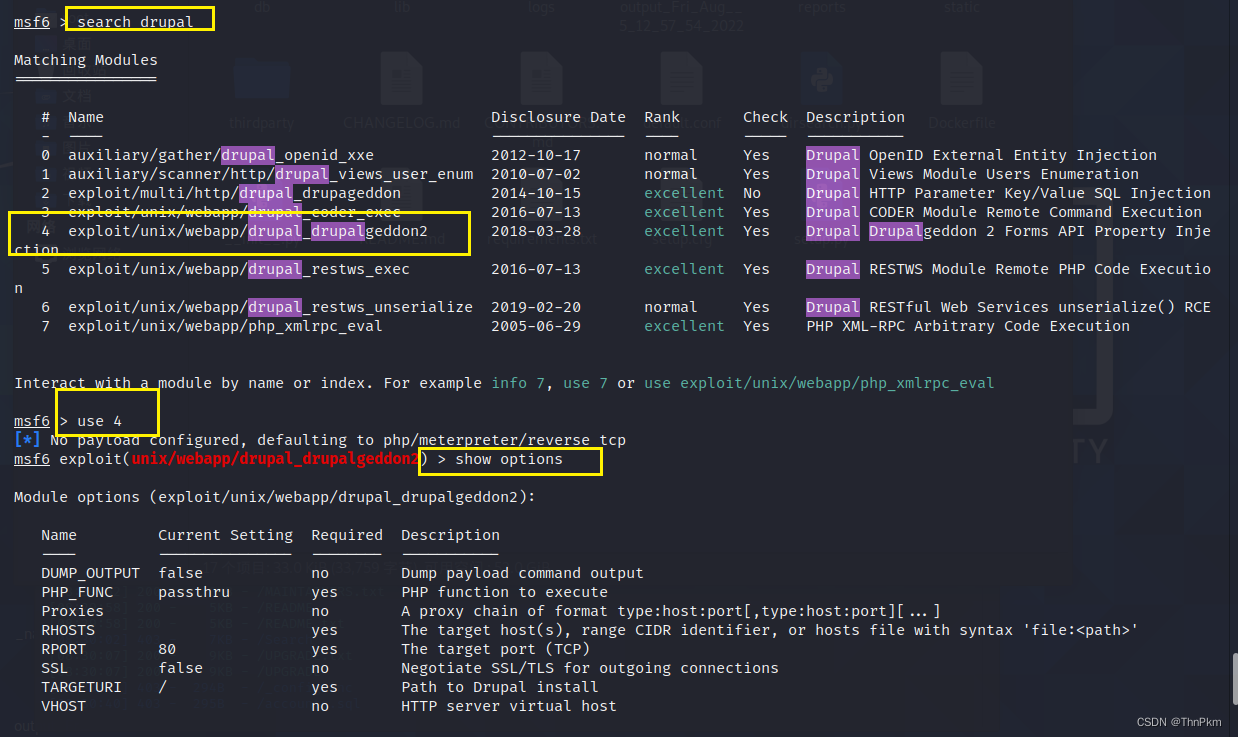Screen dimensions: 1238x737
Task: Click the 'false' setting in SSL row
Action: (x=180, y=668)
